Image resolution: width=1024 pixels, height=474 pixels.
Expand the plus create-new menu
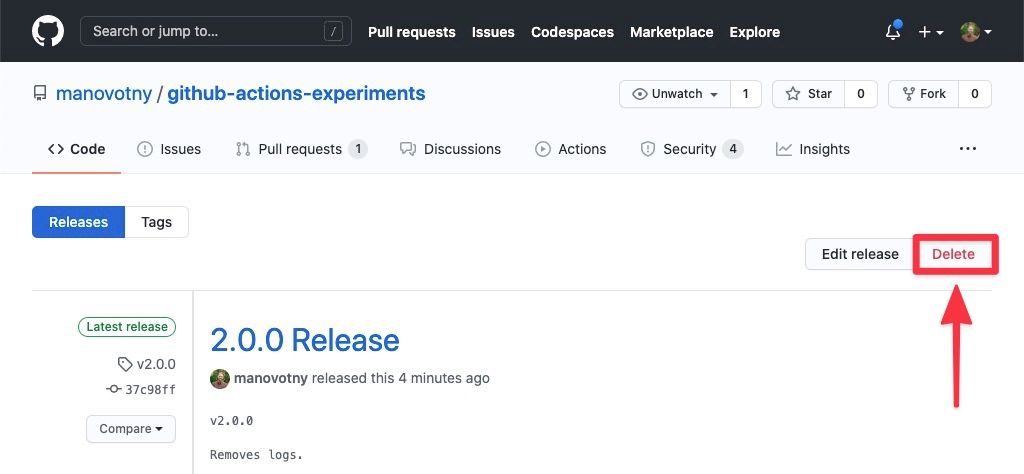931,32
